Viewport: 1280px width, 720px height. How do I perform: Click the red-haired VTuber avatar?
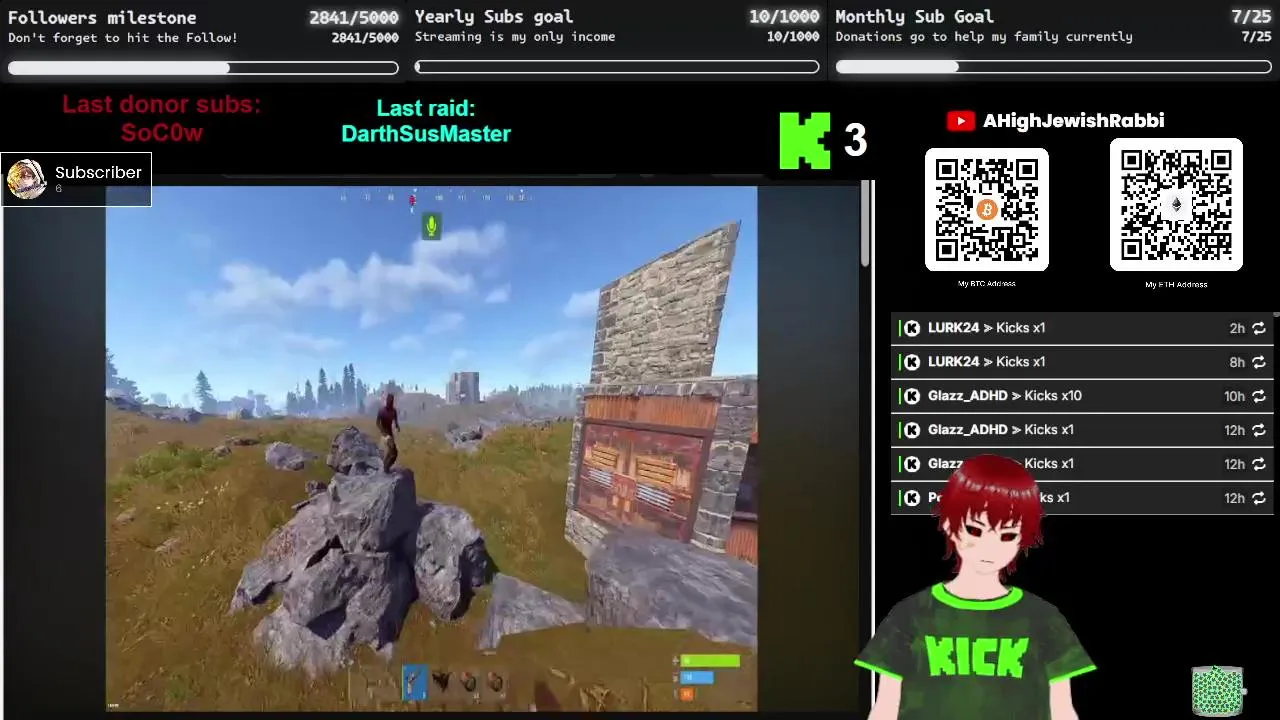[978, 590]
